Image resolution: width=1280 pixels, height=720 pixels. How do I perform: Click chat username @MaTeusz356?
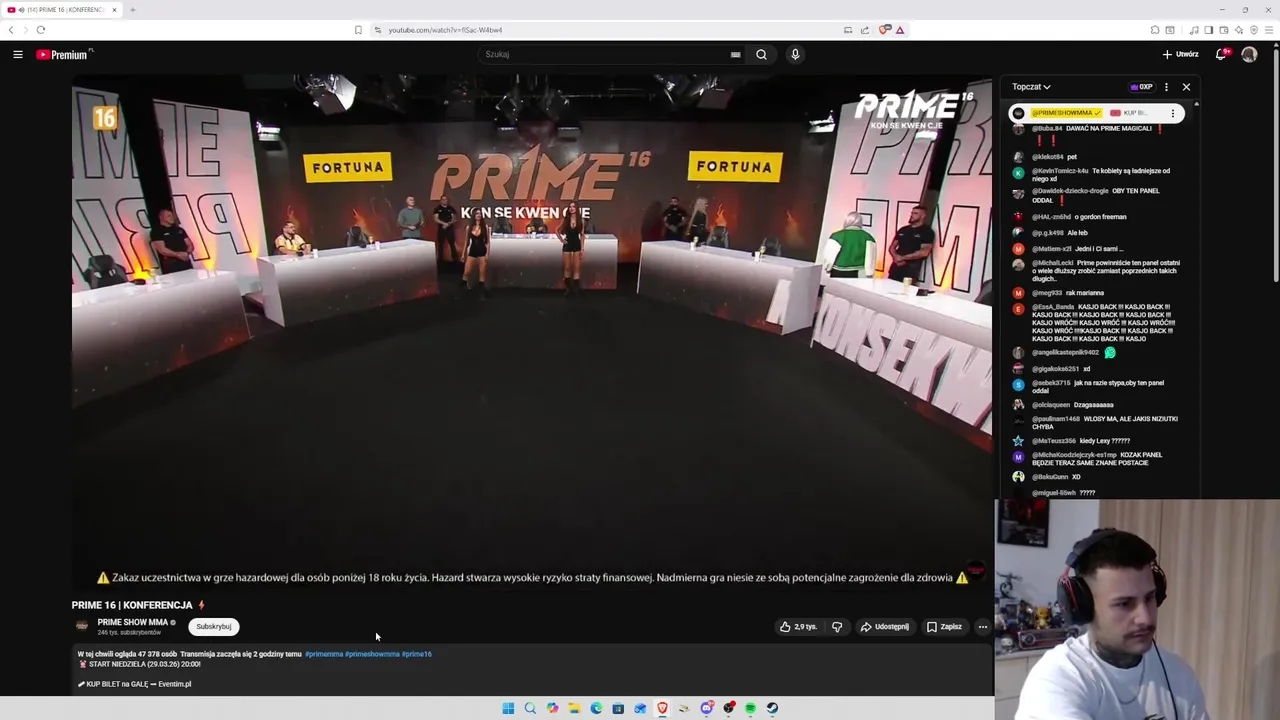click(1054, 441)
